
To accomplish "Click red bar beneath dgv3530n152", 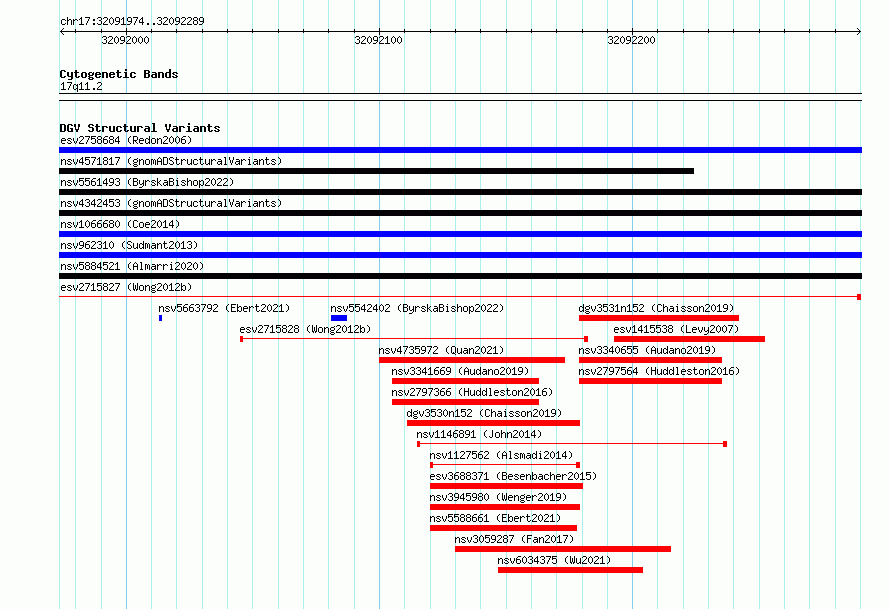I will (x=493, y=423).
